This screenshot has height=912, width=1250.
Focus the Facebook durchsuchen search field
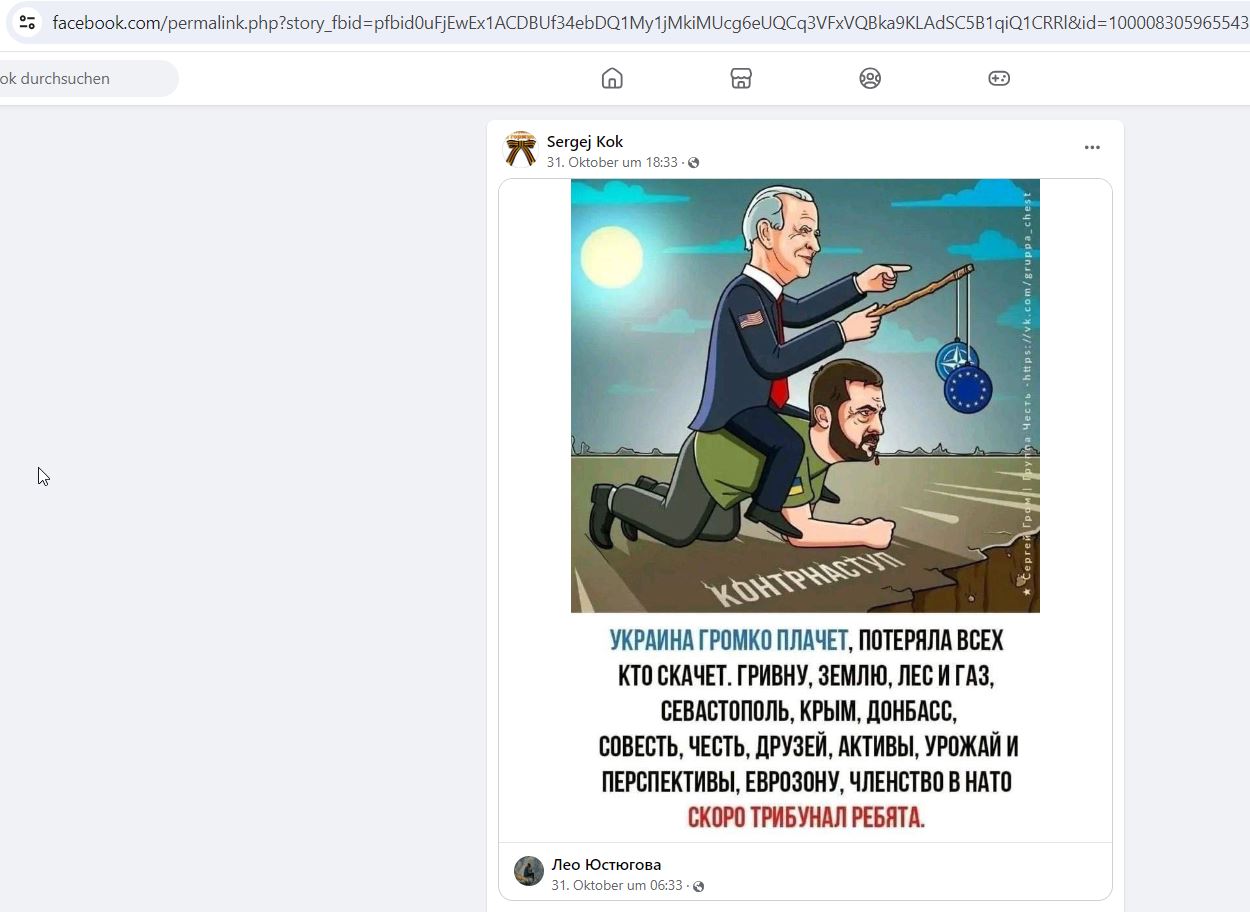tap(87, 78)
